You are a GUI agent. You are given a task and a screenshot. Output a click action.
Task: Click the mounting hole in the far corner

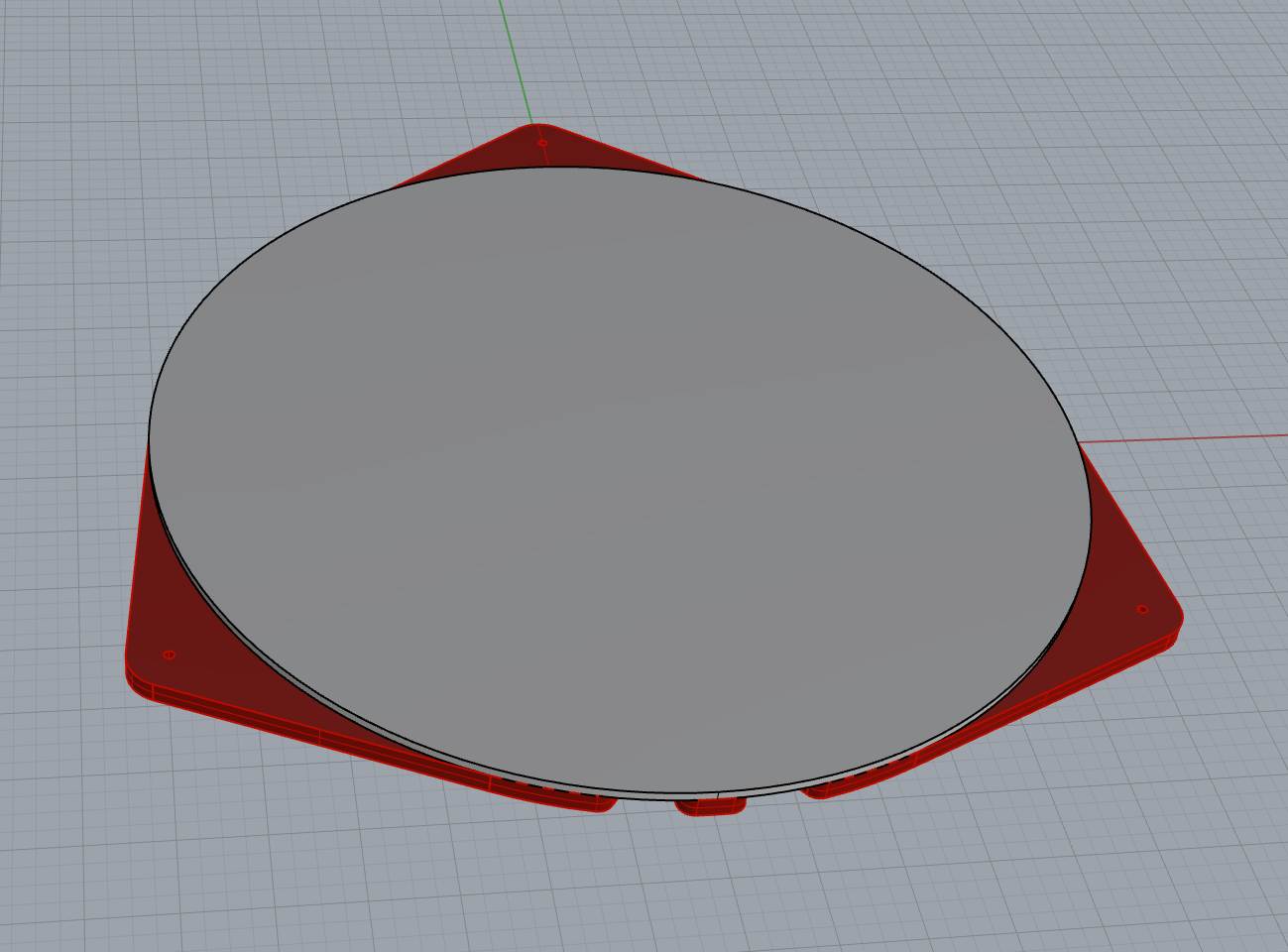click(x=542, y=143)
